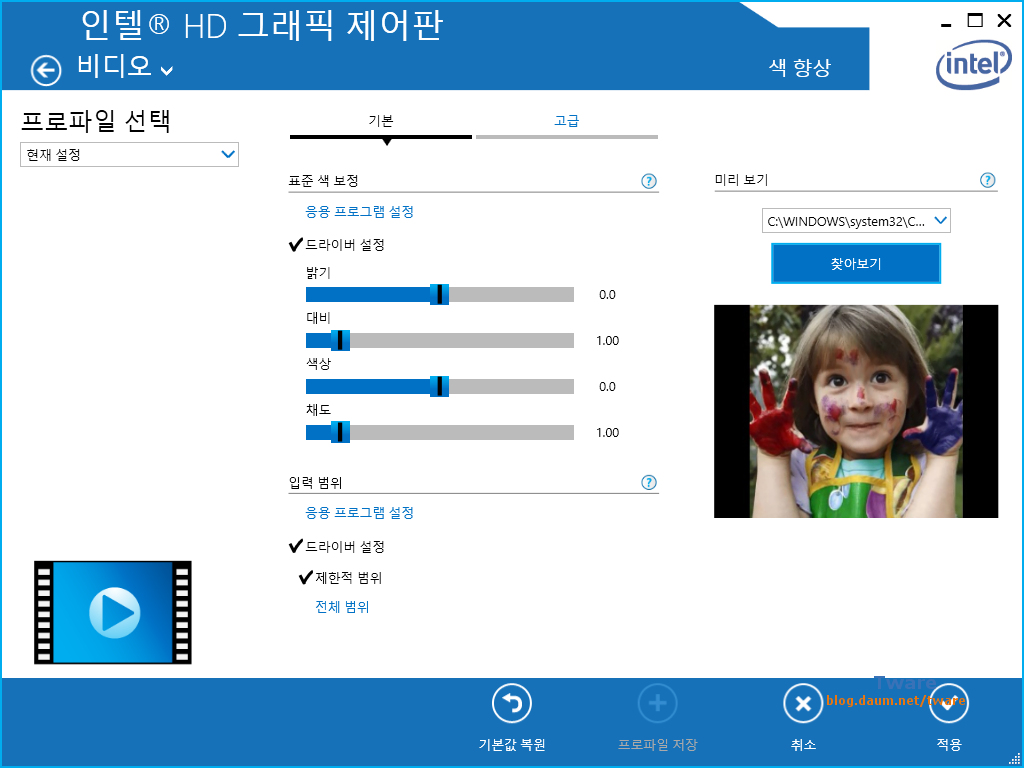Switch to the 고급 tab
Image resolution: width=1024 pixels, height=768 pixels.
[566, 121]
